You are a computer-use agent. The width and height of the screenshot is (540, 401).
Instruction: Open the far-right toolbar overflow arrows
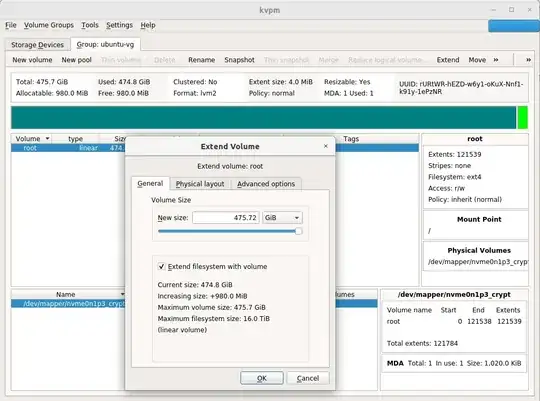[x=528, y=60]
